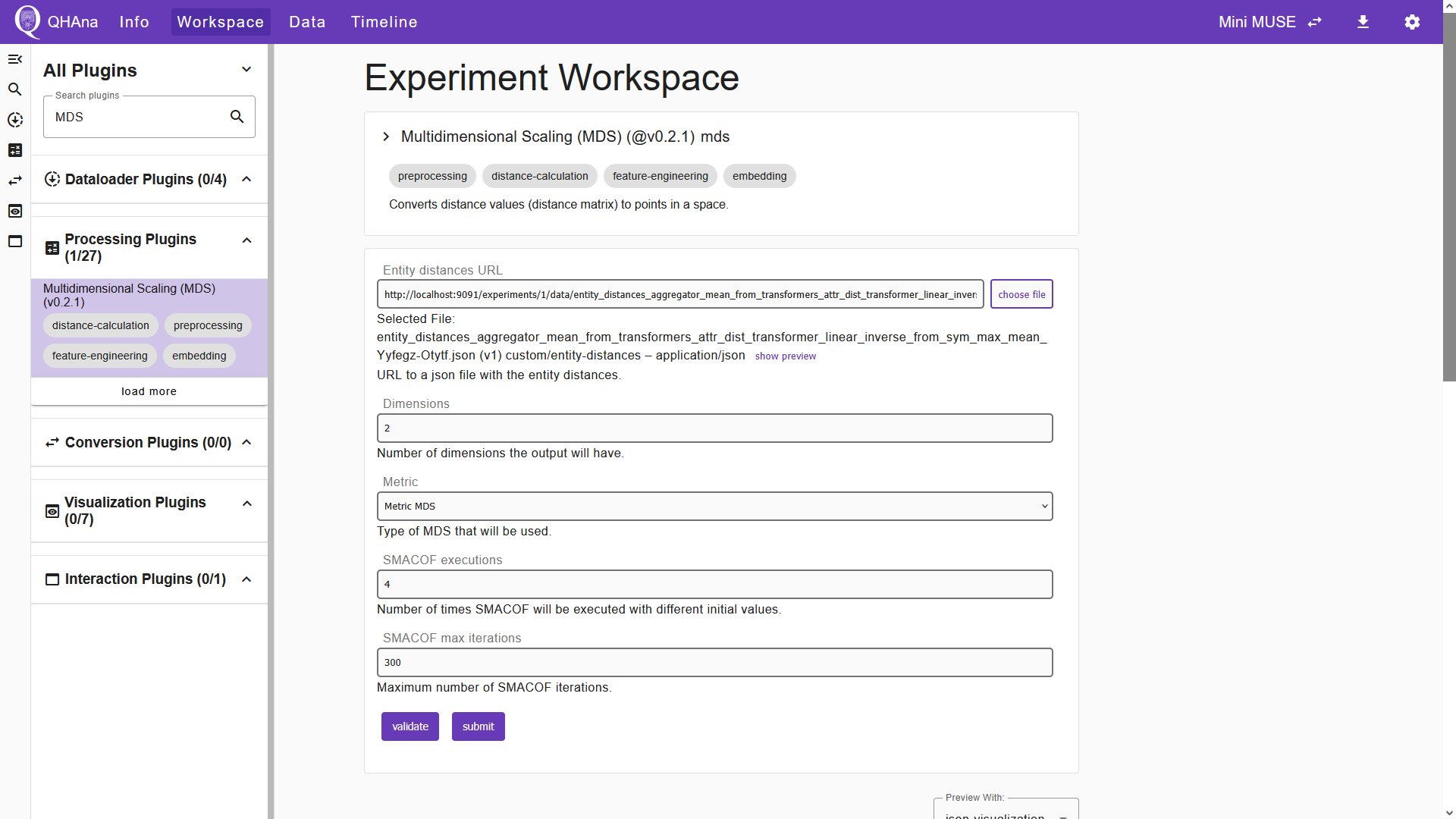Select the processing icon in the sidebar rail
The height and width of the screenshot is (819, 1456).
point(15,150)
